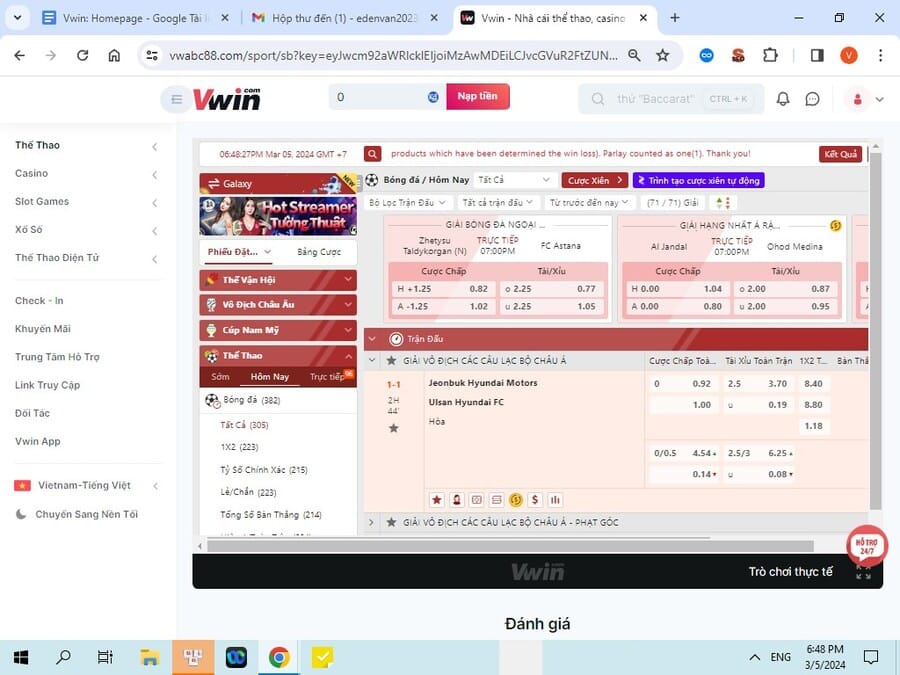
Task: Open the Slot Games sidebar menu
Action: pos(86,201)
